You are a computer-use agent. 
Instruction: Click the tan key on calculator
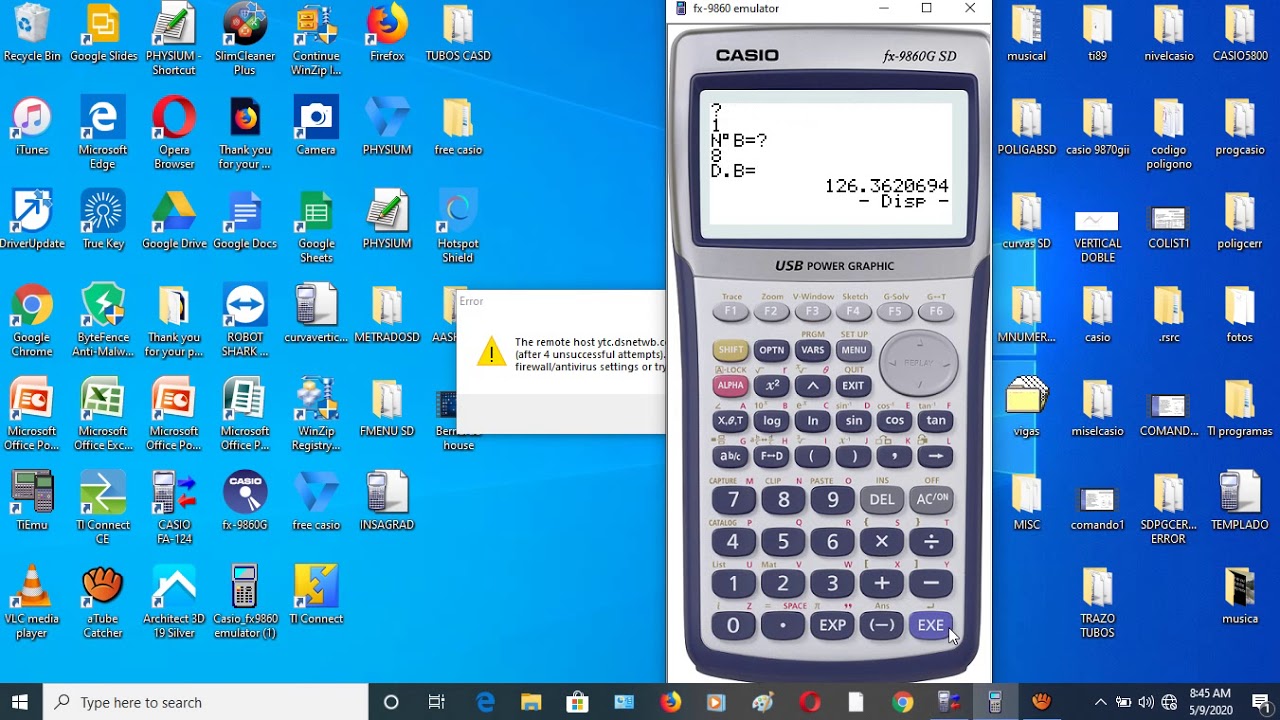click(935, 420)
